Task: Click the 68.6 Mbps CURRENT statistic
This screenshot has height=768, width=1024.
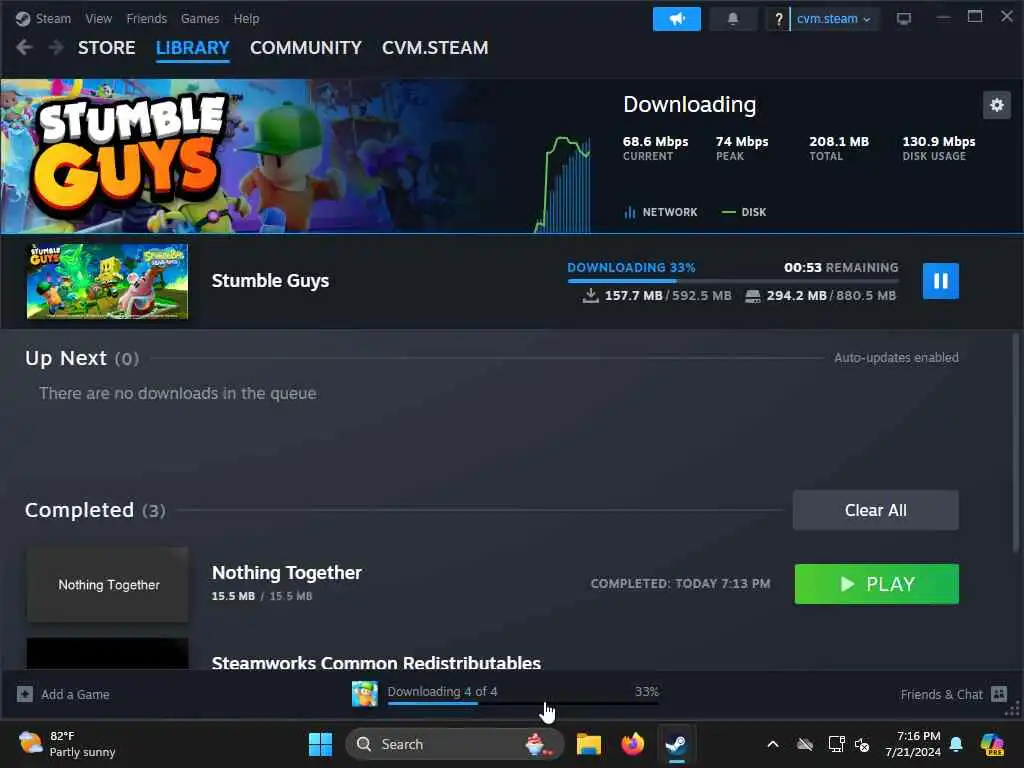Action: pyautogui.click(x=655, y=148)
